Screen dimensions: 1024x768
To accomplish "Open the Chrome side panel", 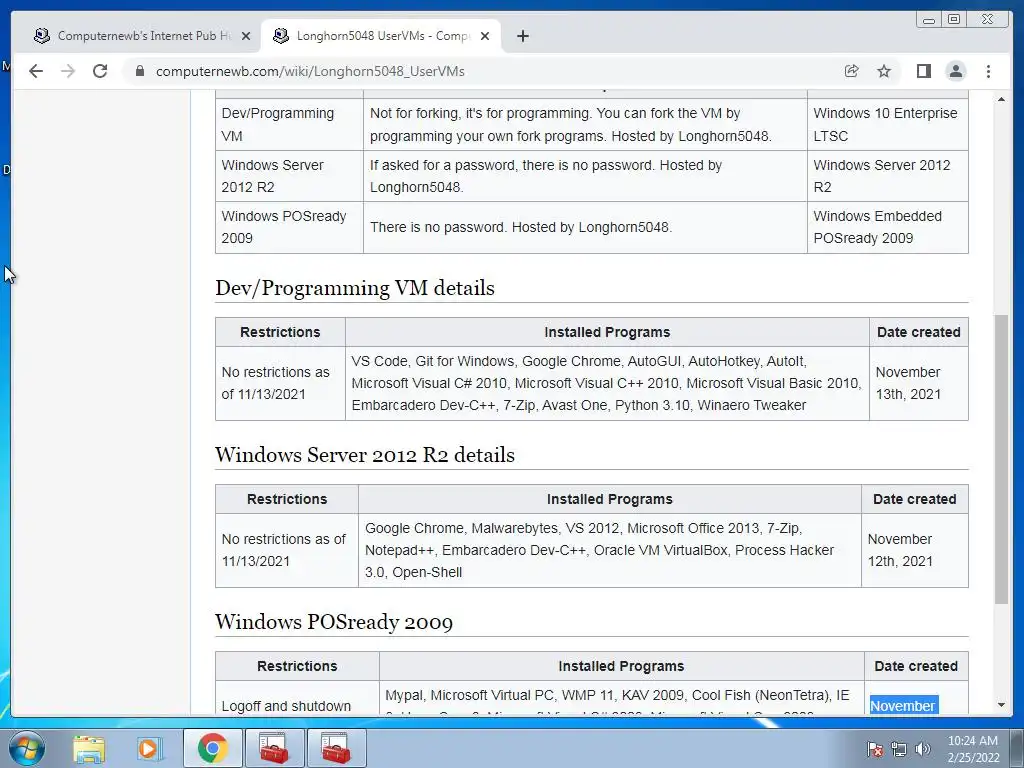I will tap(923, 71).
